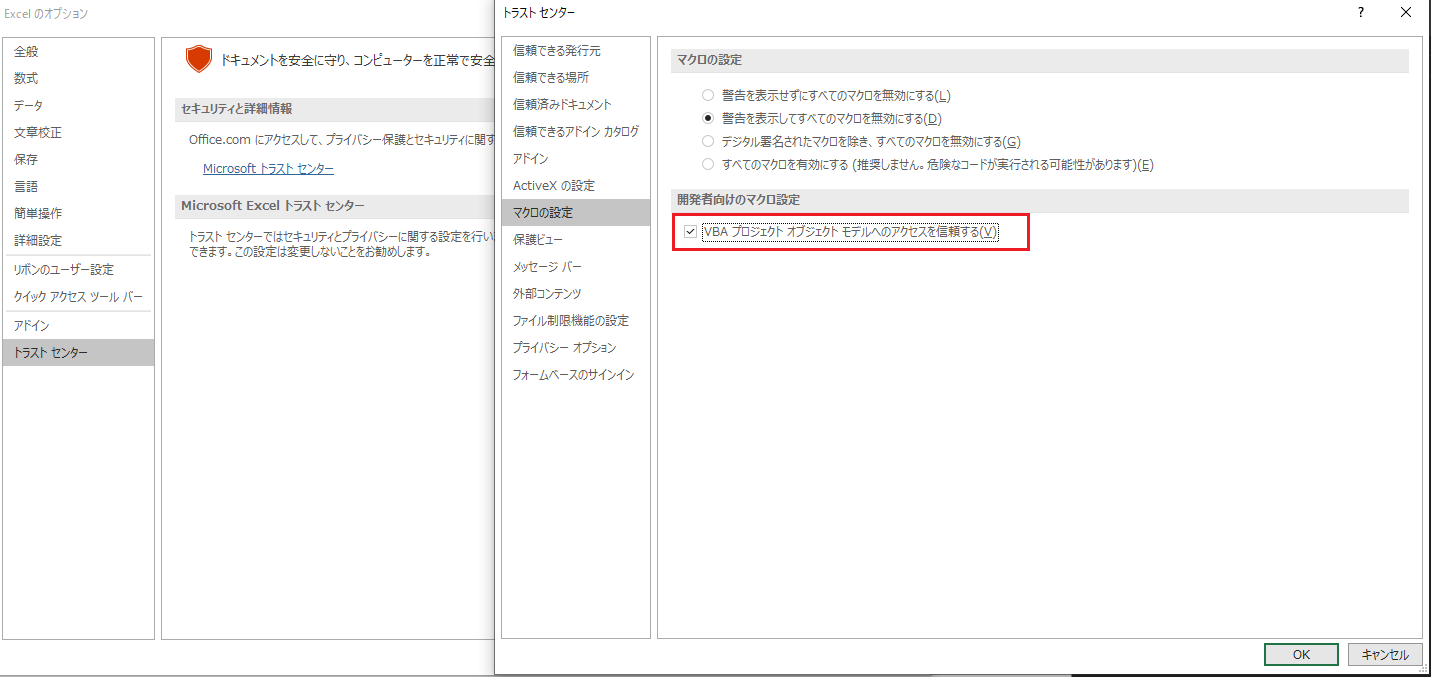Follow Microsoft トラスト センター link
This screenshot has width=1431, height=677.
(268, 169)
